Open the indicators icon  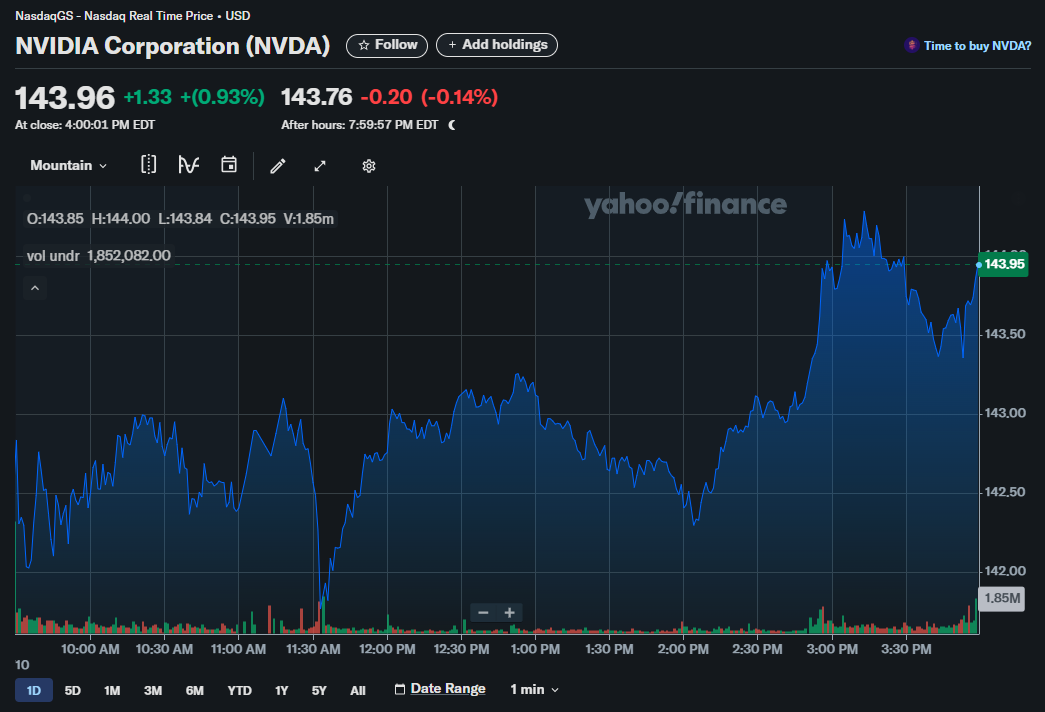tap(189, 165)
